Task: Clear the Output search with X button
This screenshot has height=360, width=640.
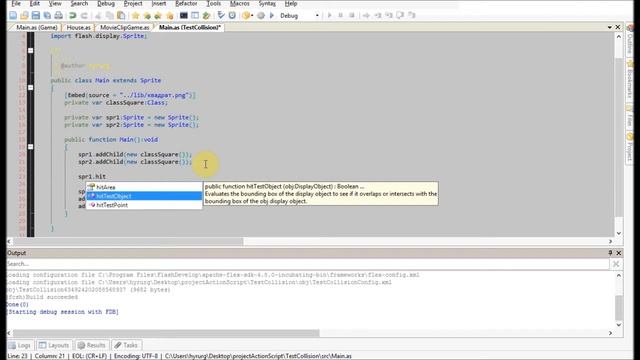Action: pos(616,264)
